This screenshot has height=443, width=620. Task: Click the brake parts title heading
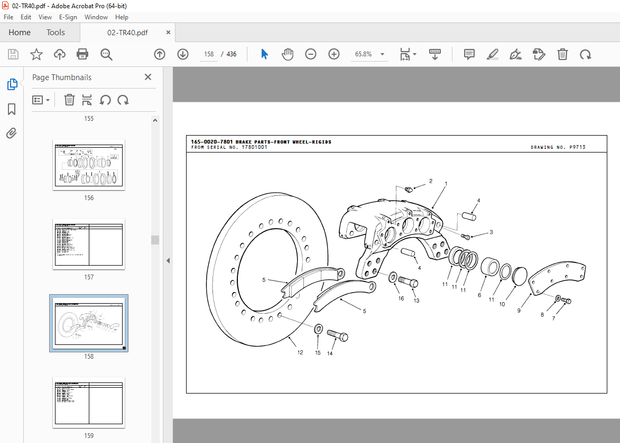coord(261,142)
